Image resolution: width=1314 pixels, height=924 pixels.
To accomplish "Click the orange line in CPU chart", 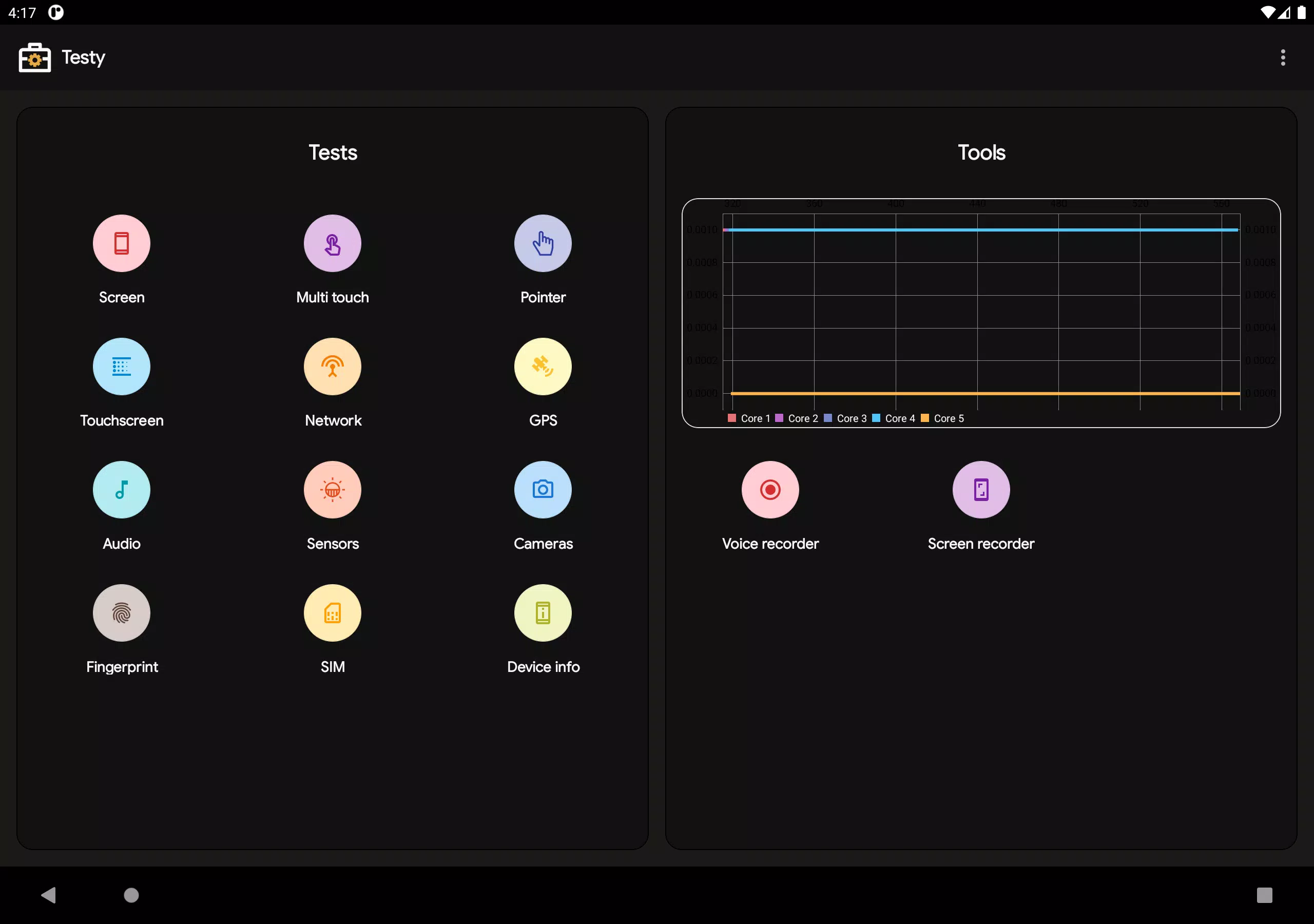I will [x=985, y=393].
